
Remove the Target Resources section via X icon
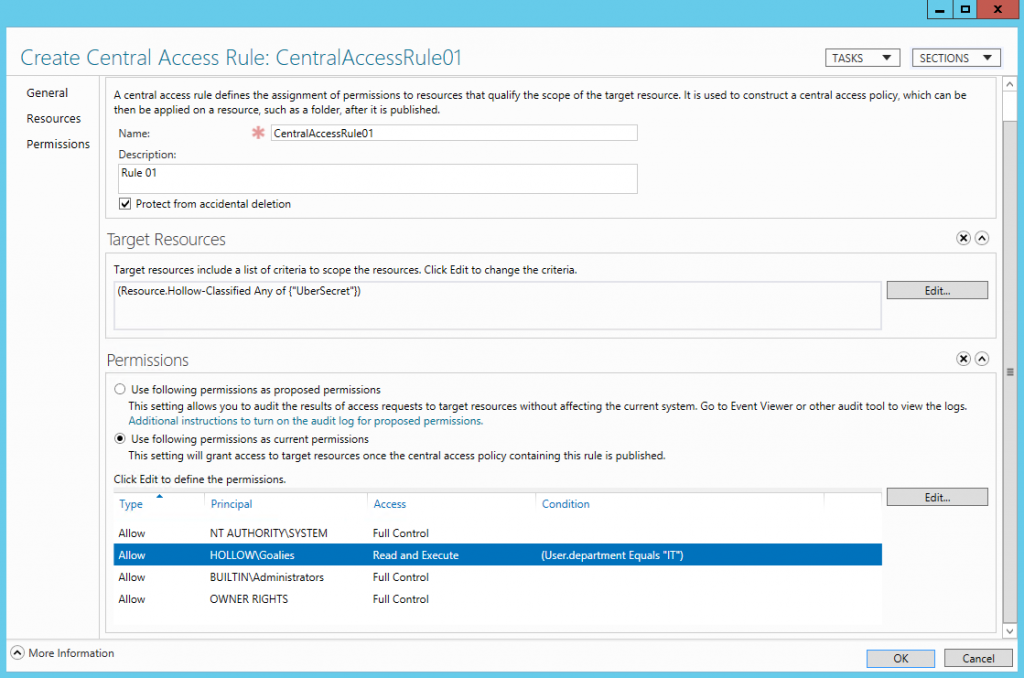click(x=963, y=238)
